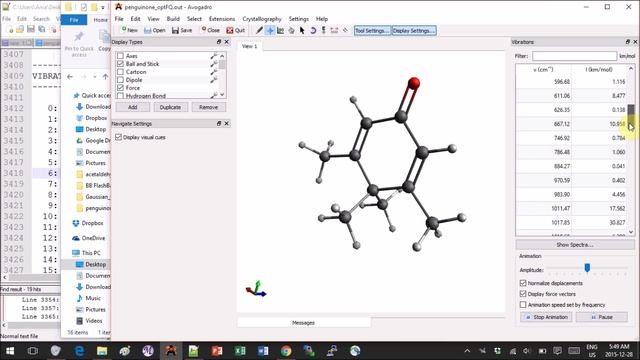This screenshot has width=640, height=360.
Task: Click the Windows Start button
Action: [x=10, y=351]
